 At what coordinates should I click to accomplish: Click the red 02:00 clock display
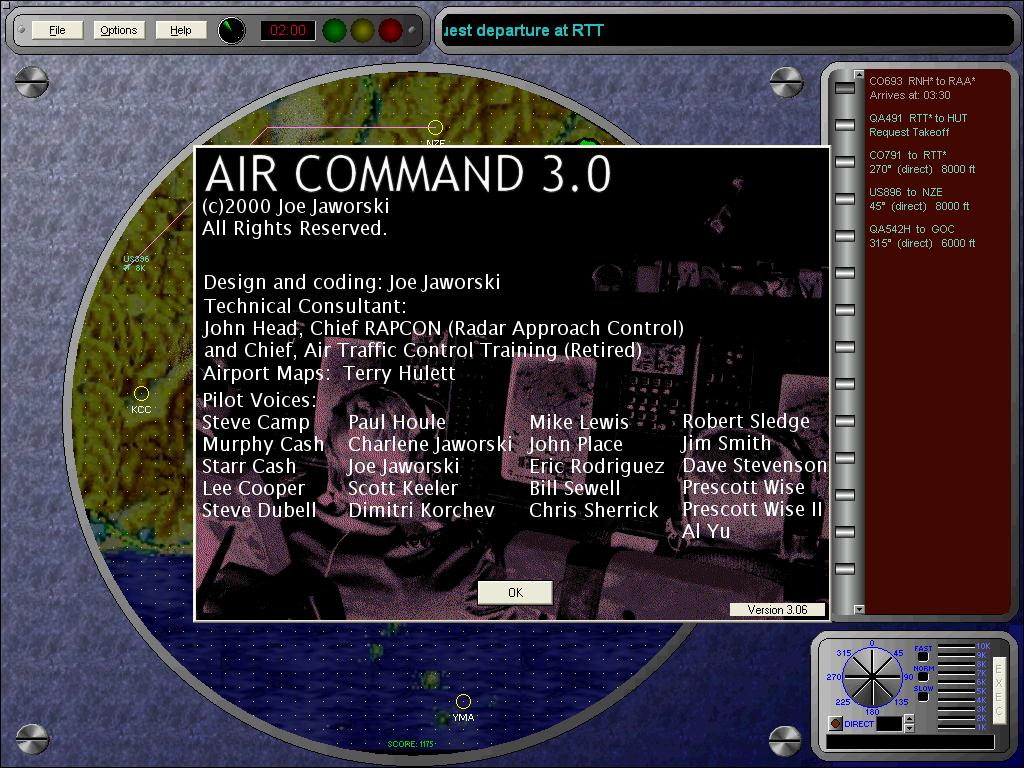point(288,30)
